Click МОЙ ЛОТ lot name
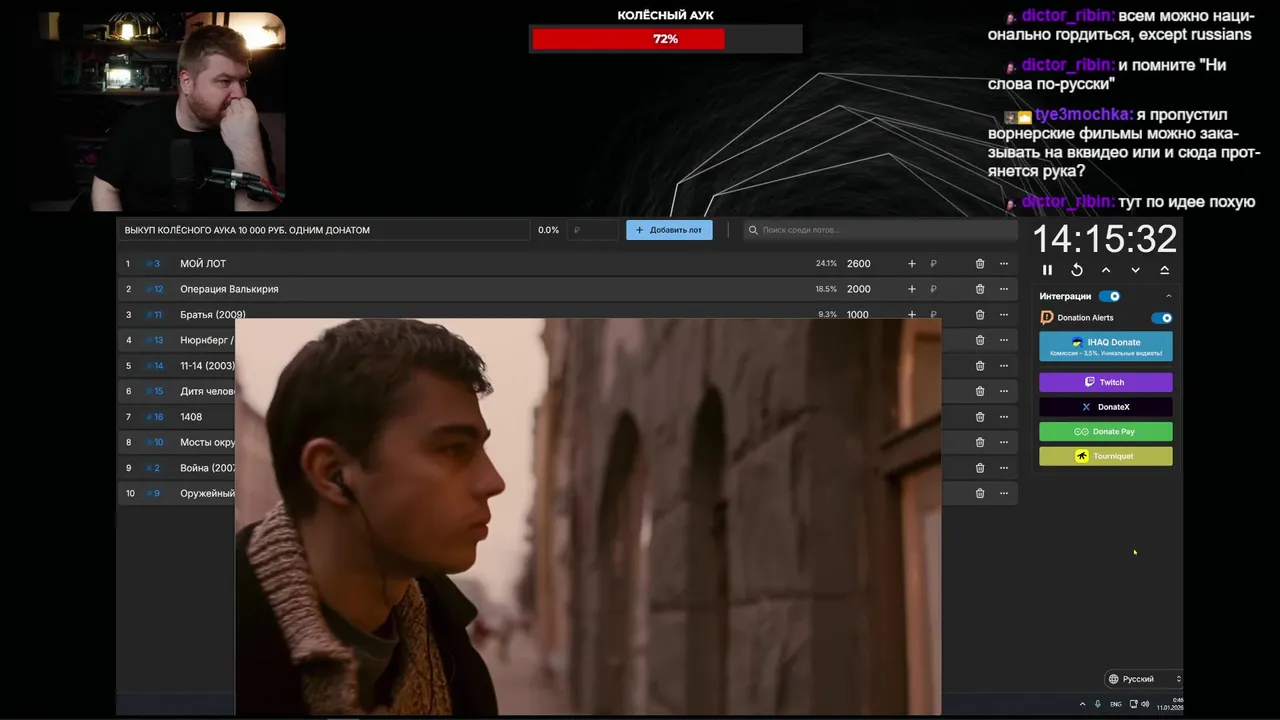1280x720 pixels. click(203, 264)
